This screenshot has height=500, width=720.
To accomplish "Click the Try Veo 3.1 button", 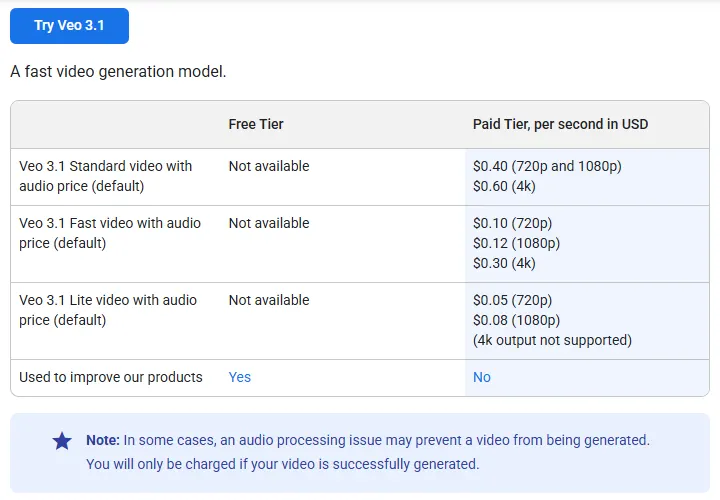I will (69, 26).
